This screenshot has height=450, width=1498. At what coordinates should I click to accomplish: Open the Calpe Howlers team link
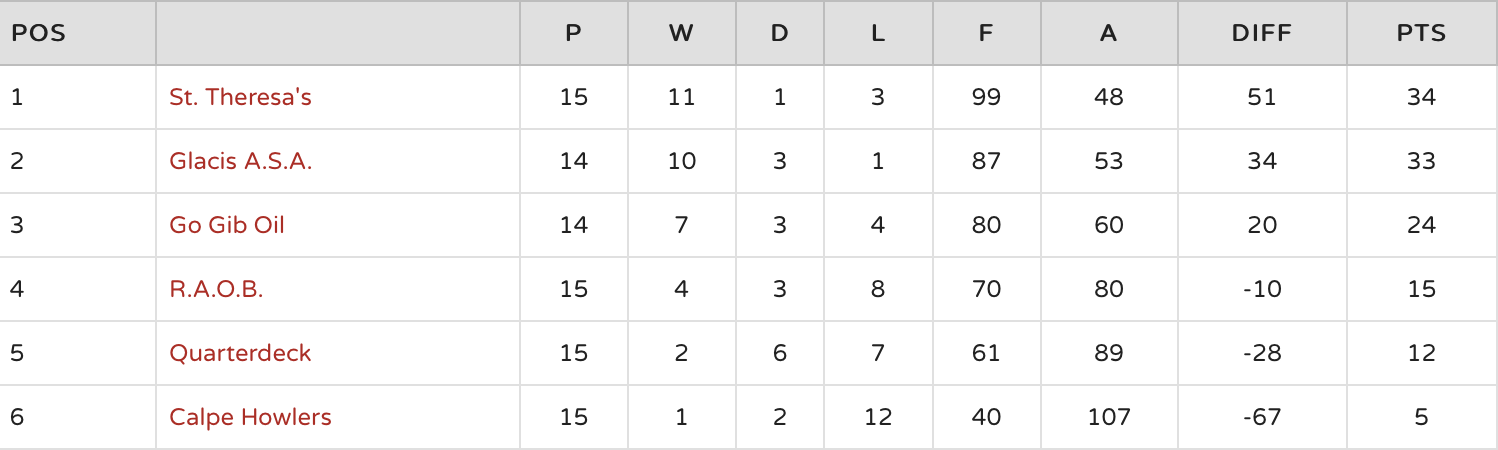pyautogui.click(x=250, y=417)
